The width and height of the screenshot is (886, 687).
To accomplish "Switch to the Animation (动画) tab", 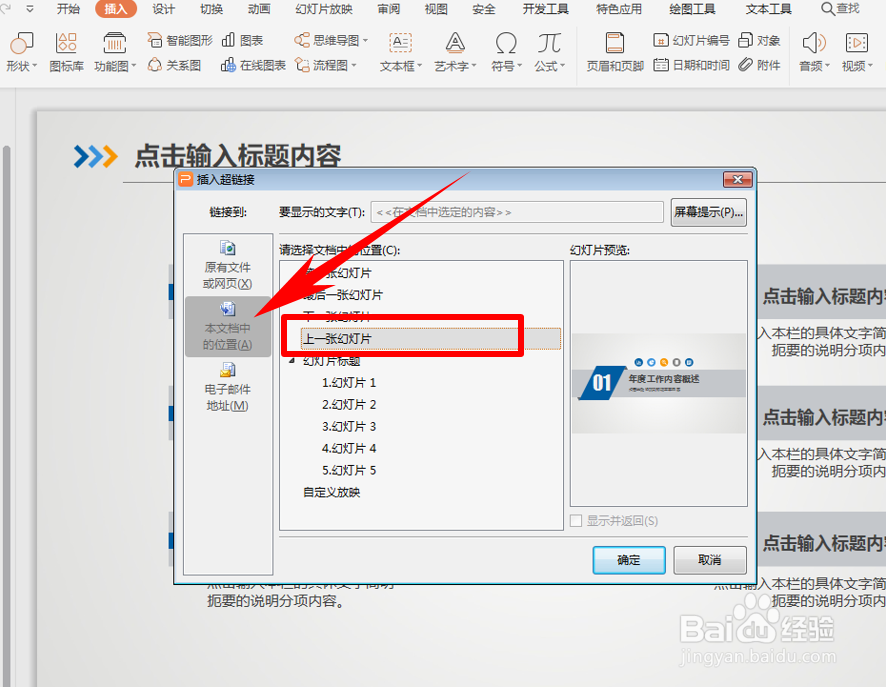I will [x=259, y=9].
